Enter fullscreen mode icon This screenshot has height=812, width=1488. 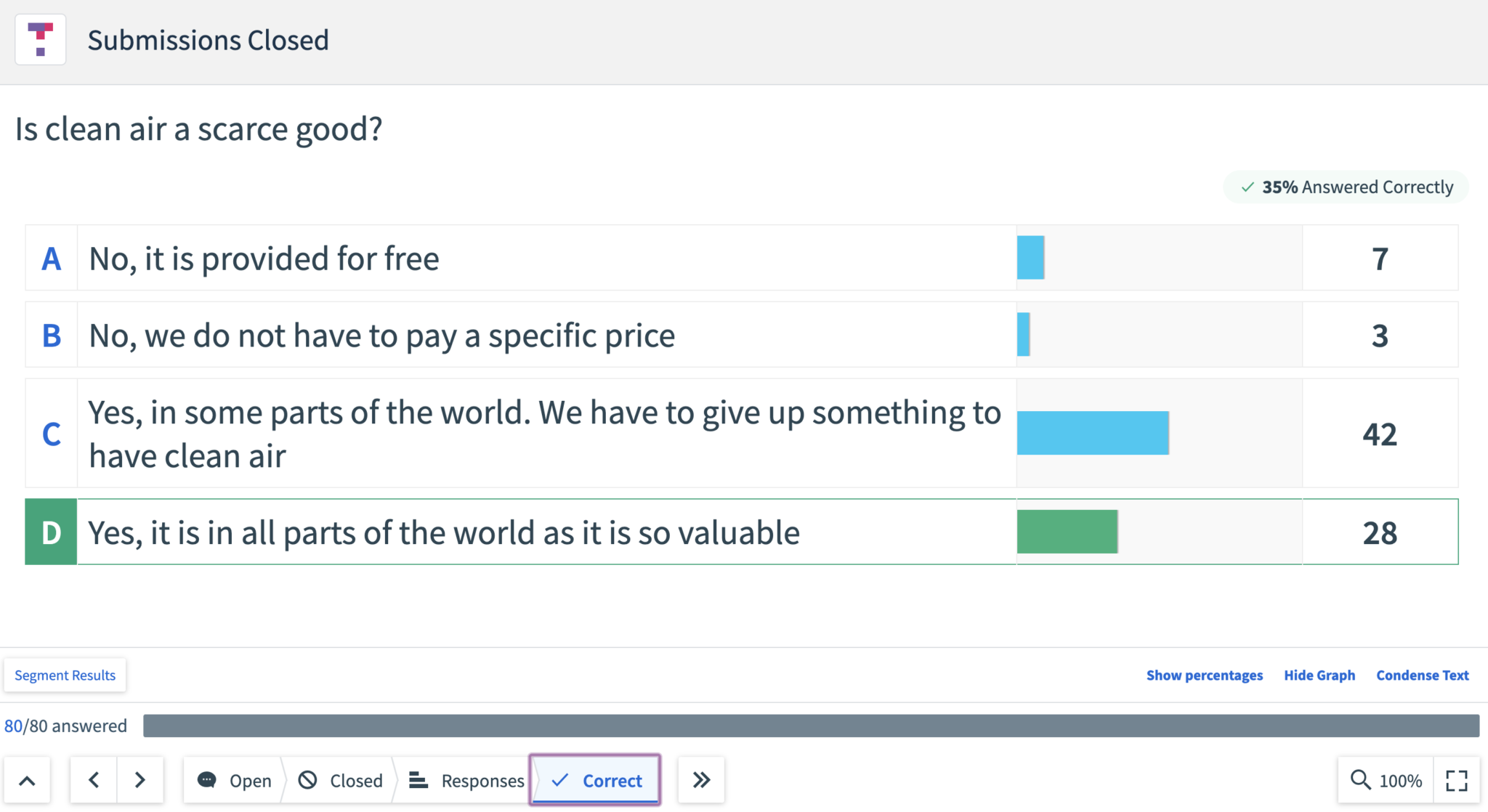pos(1457,780)
